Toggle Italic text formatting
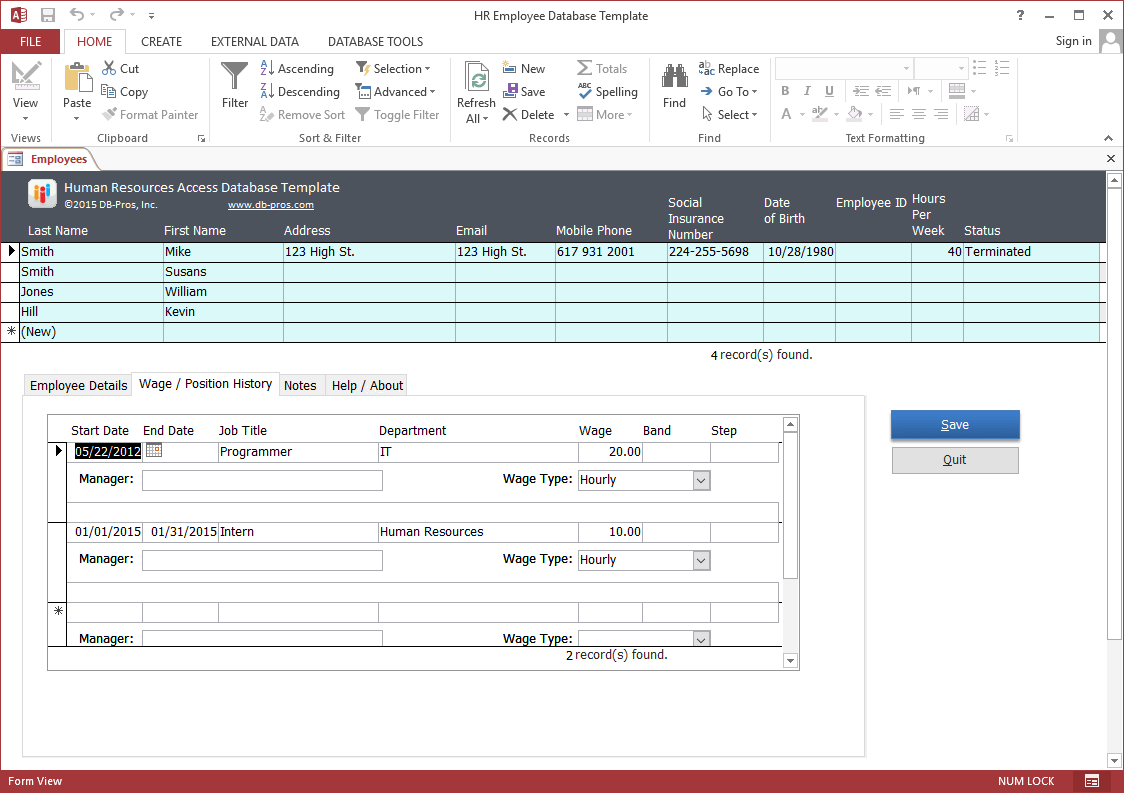 pos(807,91)
